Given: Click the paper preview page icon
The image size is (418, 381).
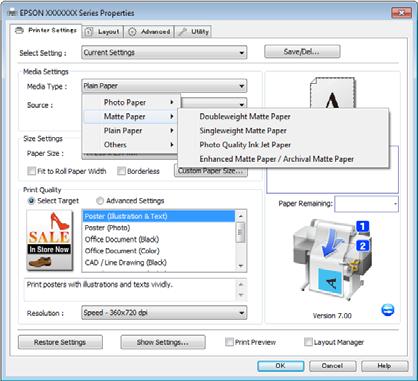Looking at the screenshot, I should 332,93.
